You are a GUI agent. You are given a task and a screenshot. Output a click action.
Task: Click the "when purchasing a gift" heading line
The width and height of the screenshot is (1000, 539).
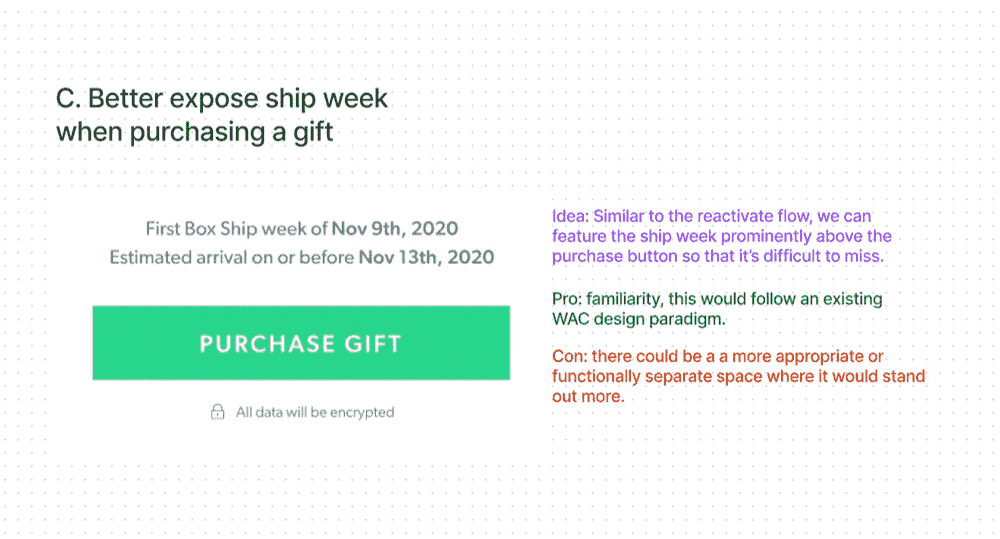point(194,132)
